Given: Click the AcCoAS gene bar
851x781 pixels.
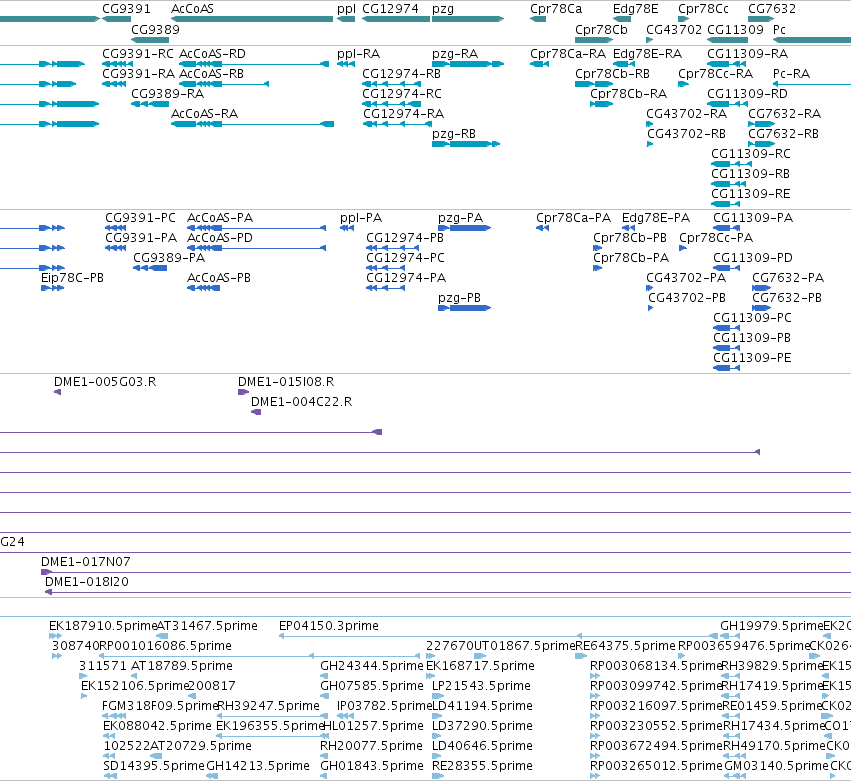Looking at the screenshot, I should tap(252, 19).
